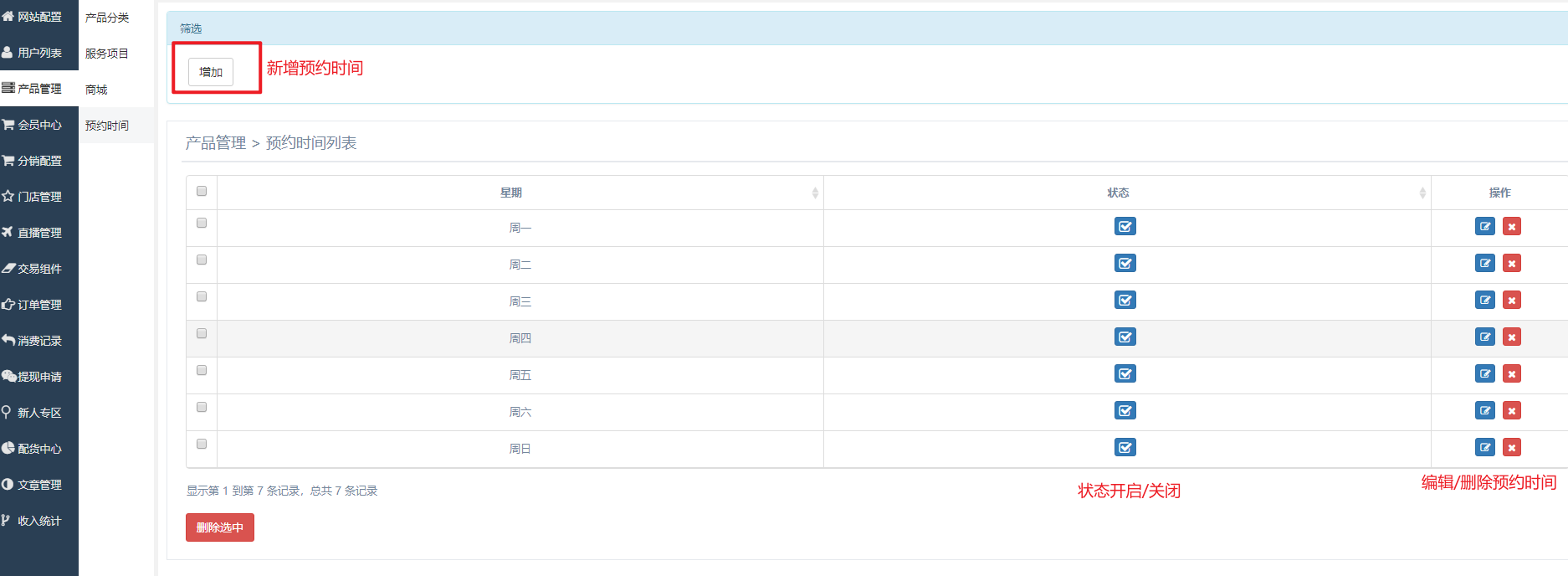1568x576 pixels.
Task: Delete the 周一 appointment row
Action: point(1511,226)
